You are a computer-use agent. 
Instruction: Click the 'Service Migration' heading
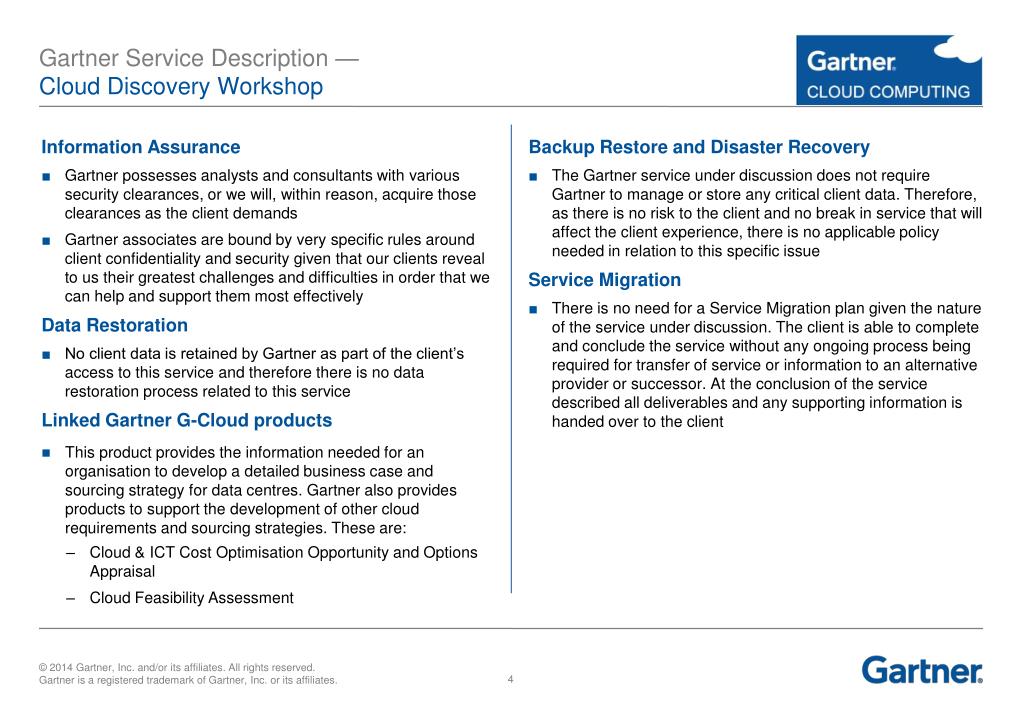coord(604,280)
